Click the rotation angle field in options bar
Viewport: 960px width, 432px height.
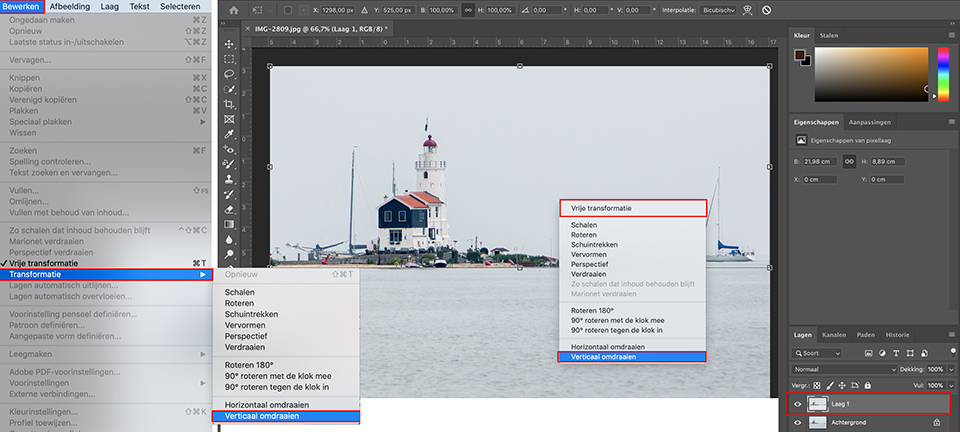[547, 10]
